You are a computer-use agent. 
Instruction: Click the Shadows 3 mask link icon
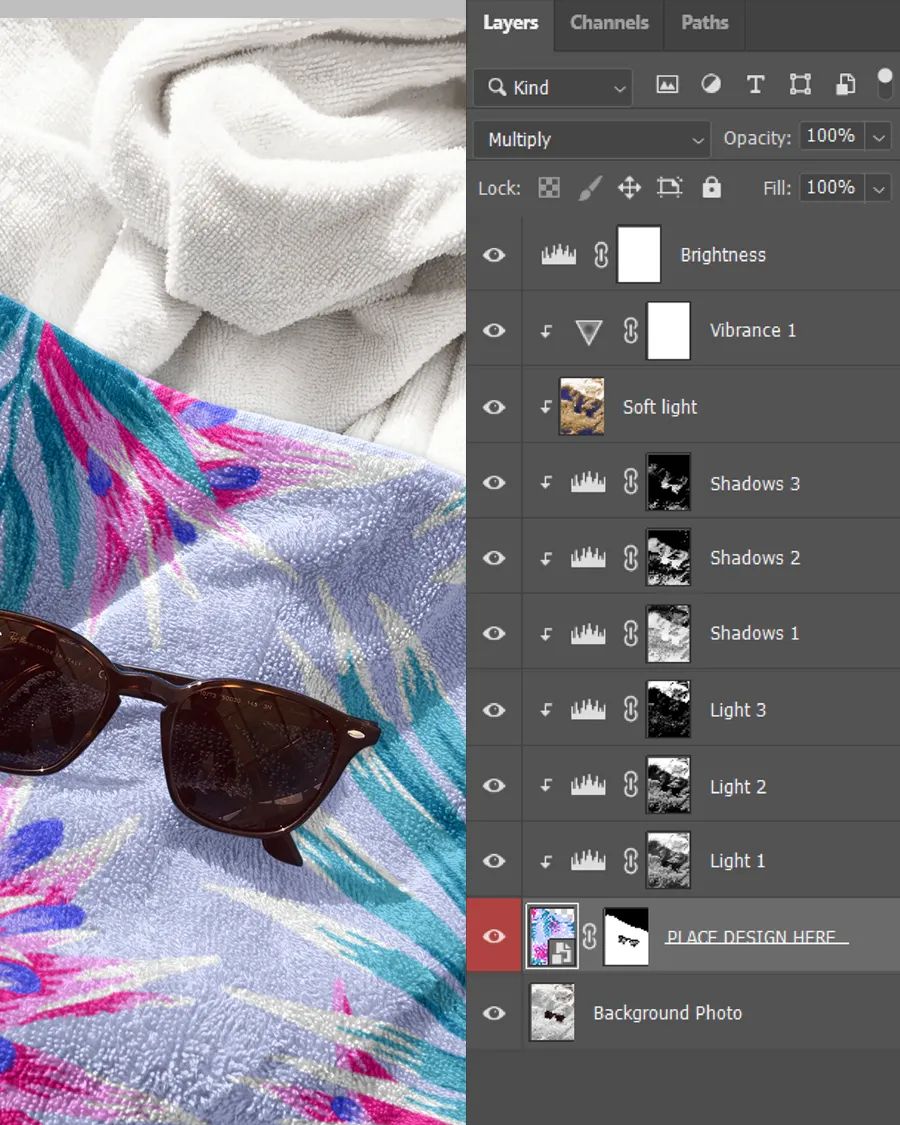pyautogui.click(x=630, y=482)
